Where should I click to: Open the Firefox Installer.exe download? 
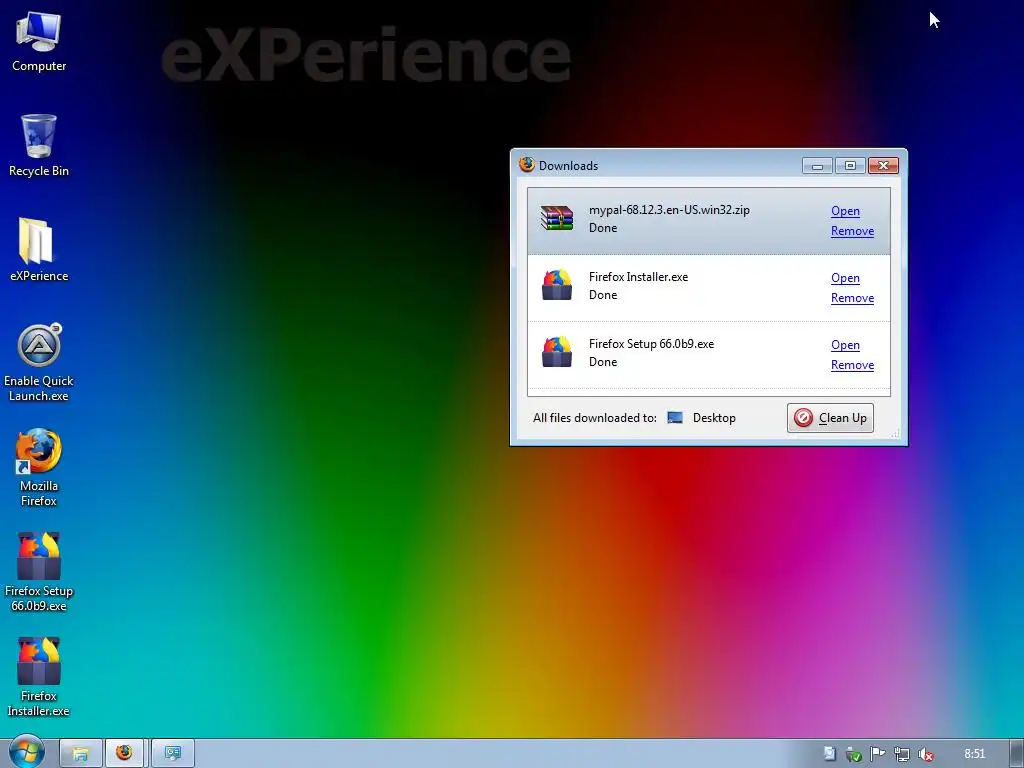coord(845,278)
